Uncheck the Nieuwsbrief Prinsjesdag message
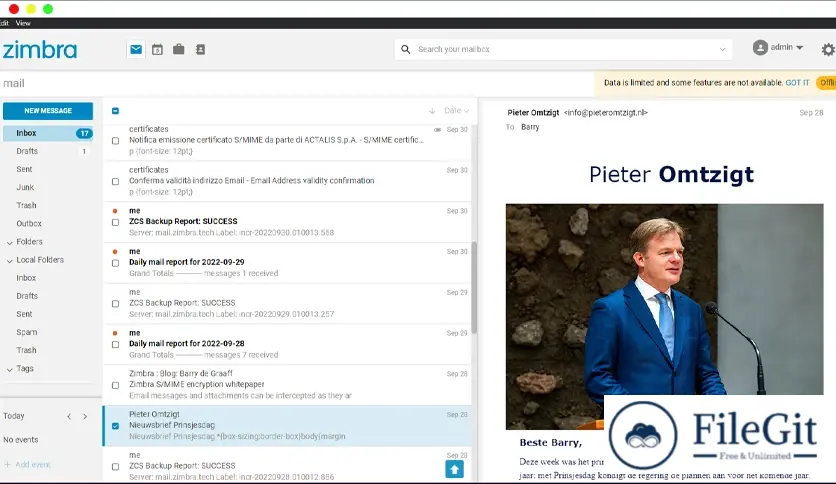This screenshot has height=484, width=836. tap(115, 426)
